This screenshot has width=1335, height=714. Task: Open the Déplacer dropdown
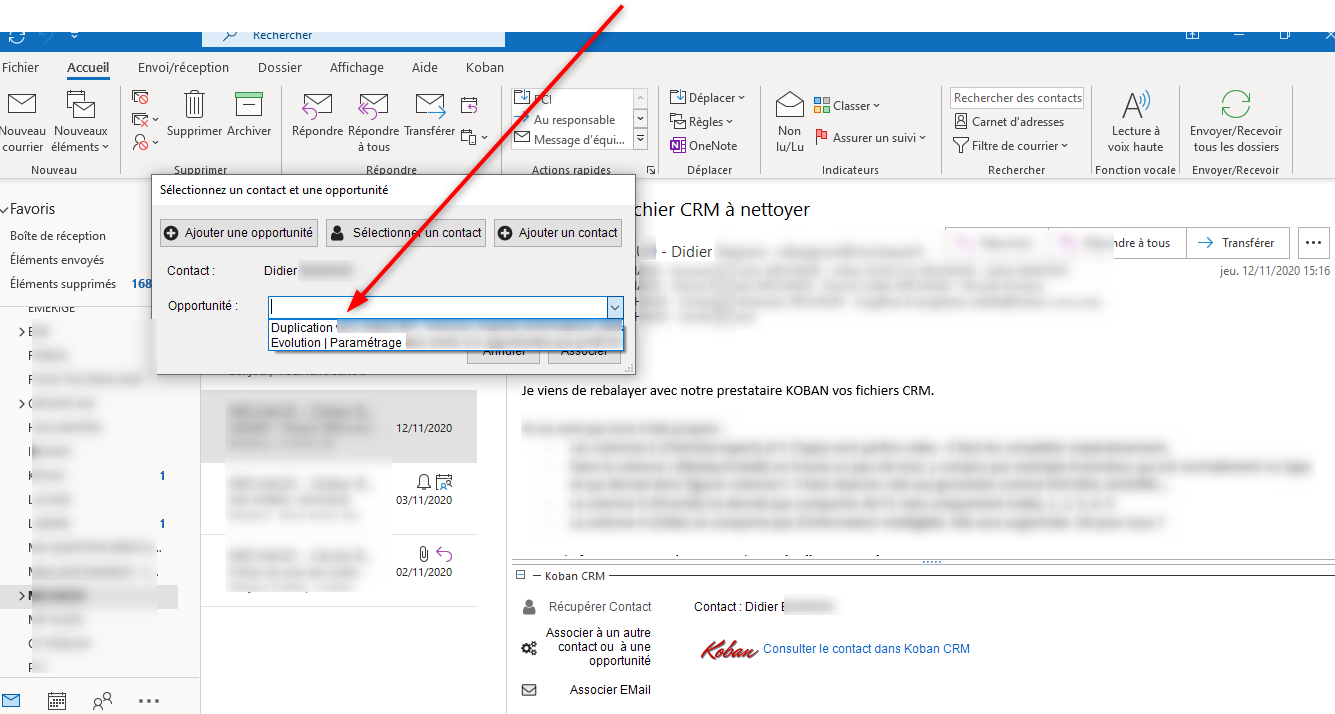[707, 98]
